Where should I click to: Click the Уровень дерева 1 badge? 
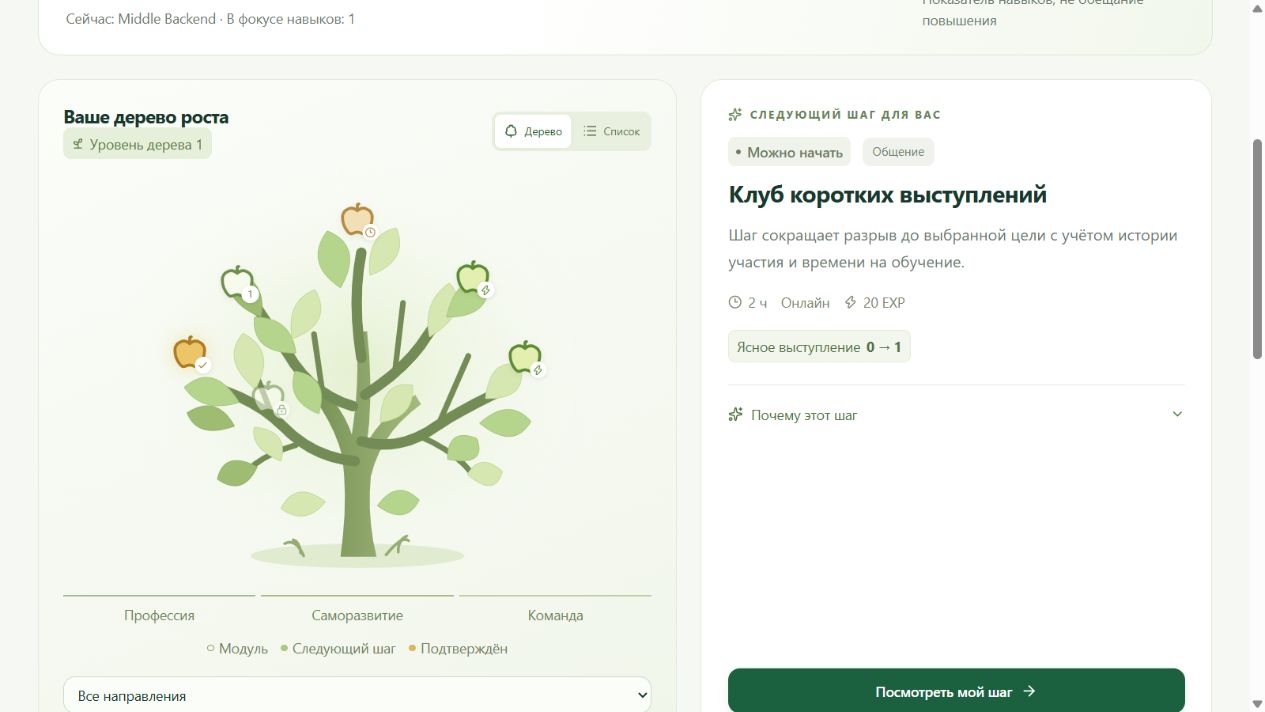coord(137,144)
